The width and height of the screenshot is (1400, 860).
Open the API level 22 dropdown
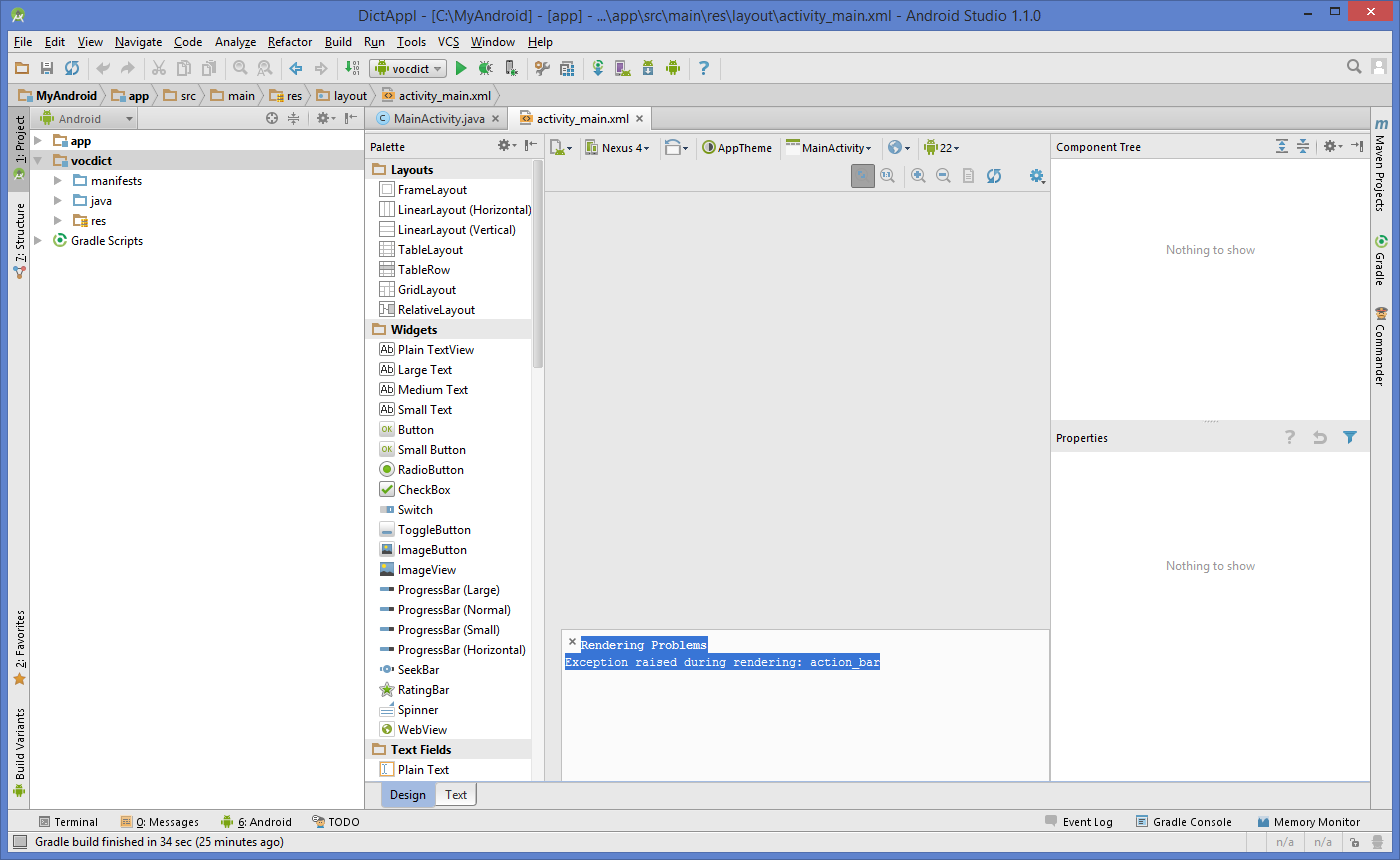coord(941,147)
